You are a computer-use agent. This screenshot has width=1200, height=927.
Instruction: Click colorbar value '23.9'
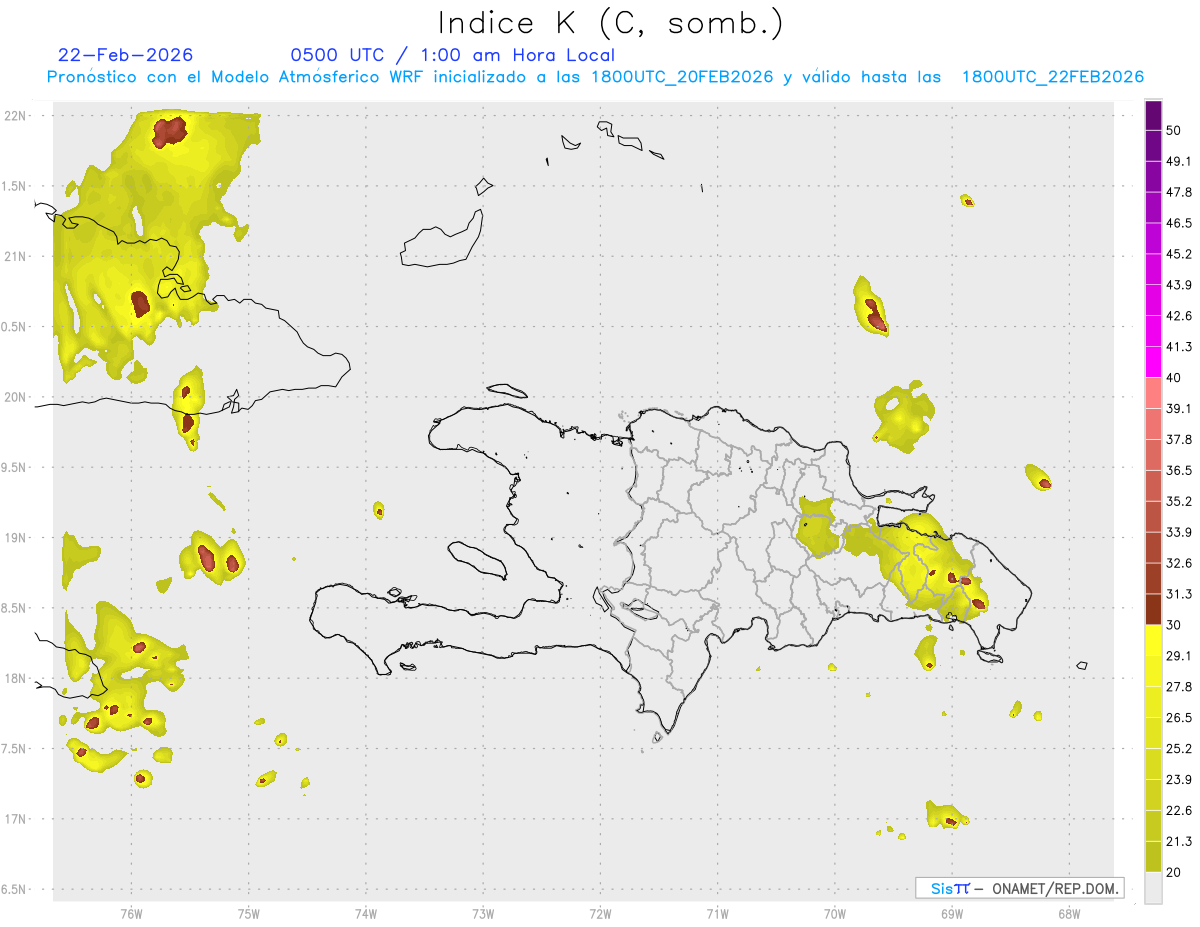tap(1179, 779)
